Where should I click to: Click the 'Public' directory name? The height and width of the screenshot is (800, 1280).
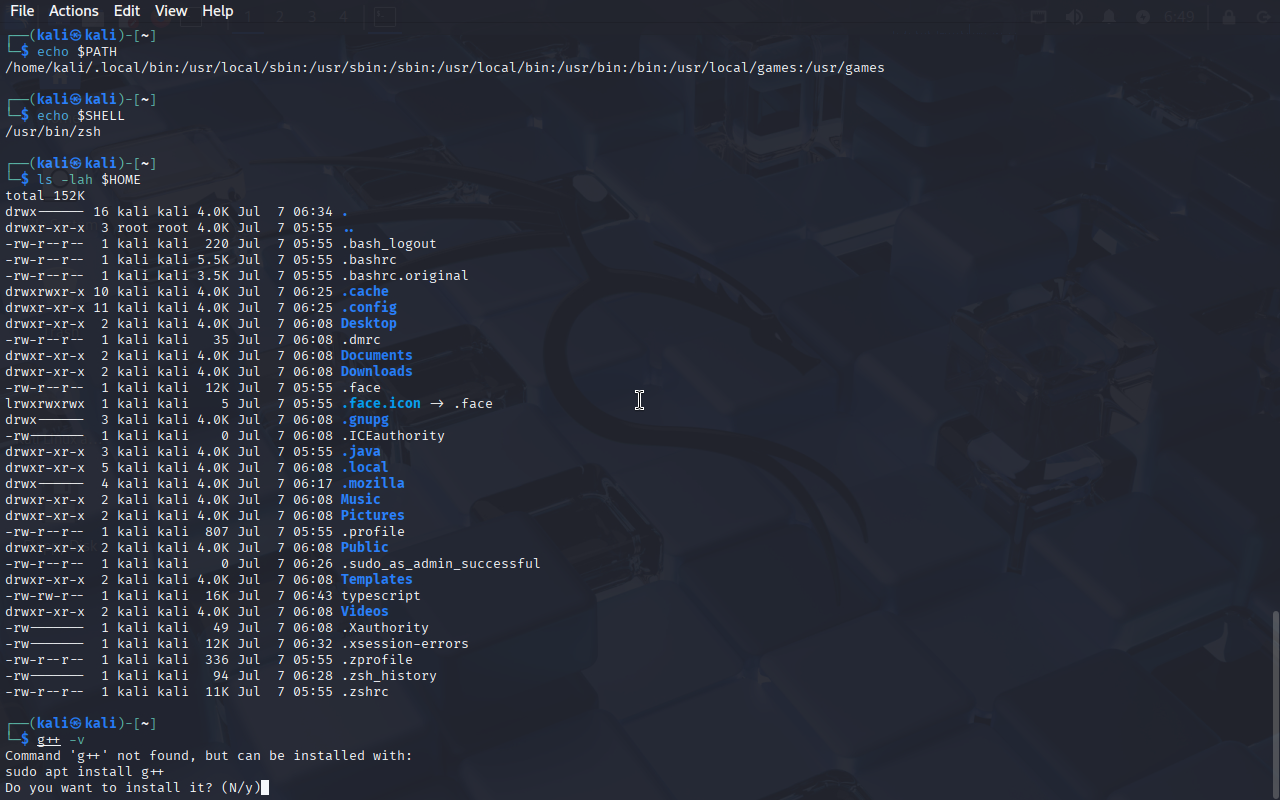point(365,548)
